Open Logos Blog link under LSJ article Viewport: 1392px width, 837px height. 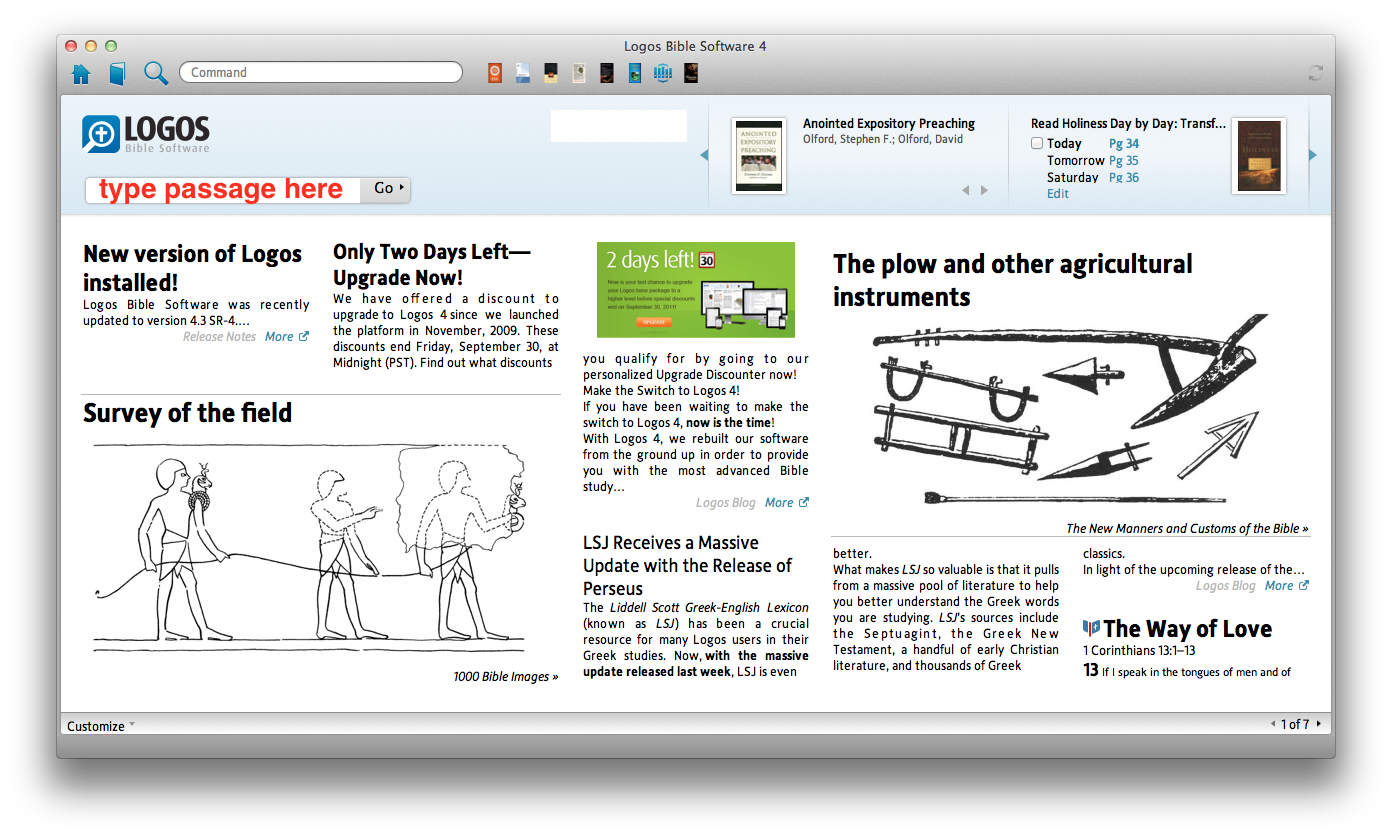point(1226,586)
